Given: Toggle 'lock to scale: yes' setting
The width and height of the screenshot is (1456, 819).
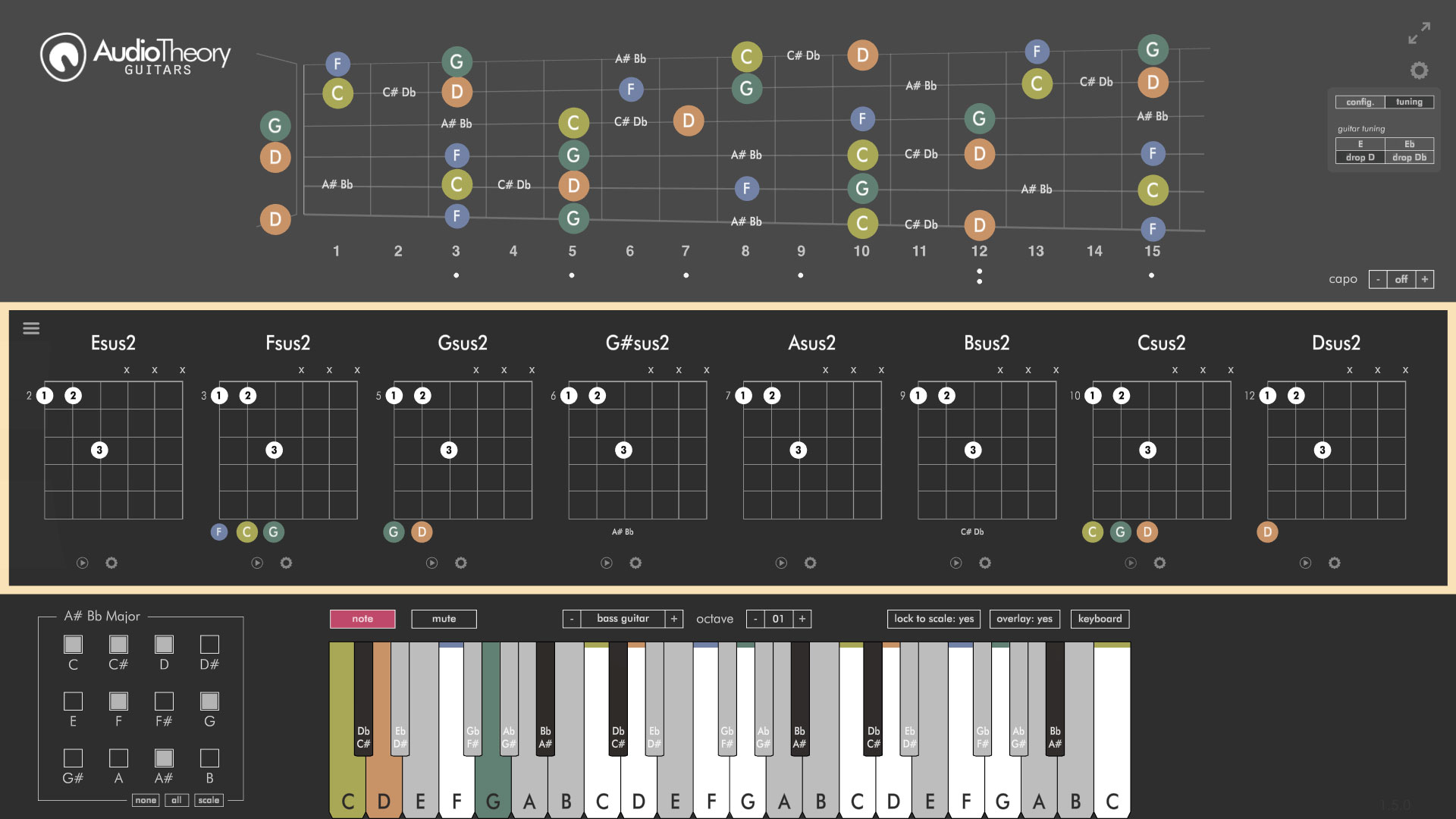Looking at the screenshot, I should point(933,618).
